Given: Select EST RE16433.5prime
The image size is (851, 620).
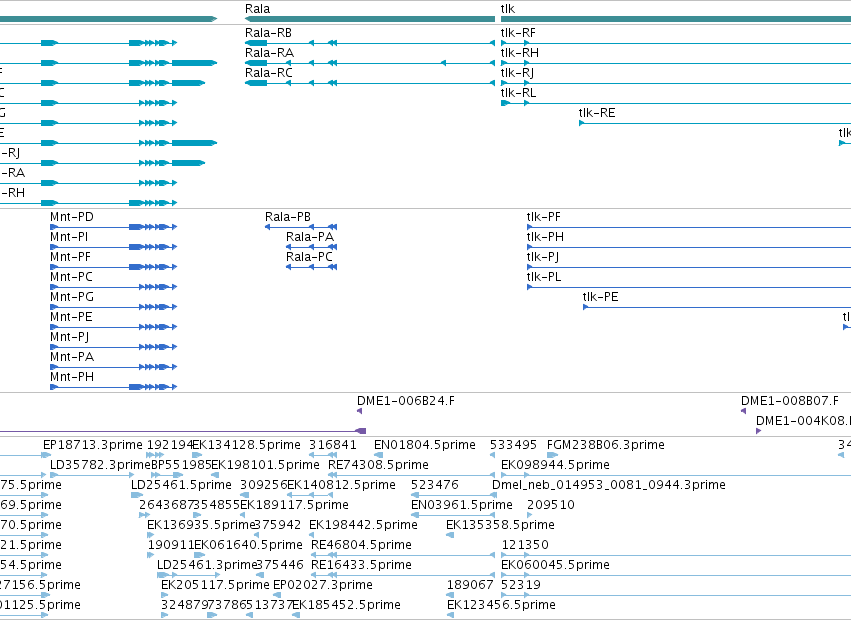Looking at the screenshot, I should [361, 566].
